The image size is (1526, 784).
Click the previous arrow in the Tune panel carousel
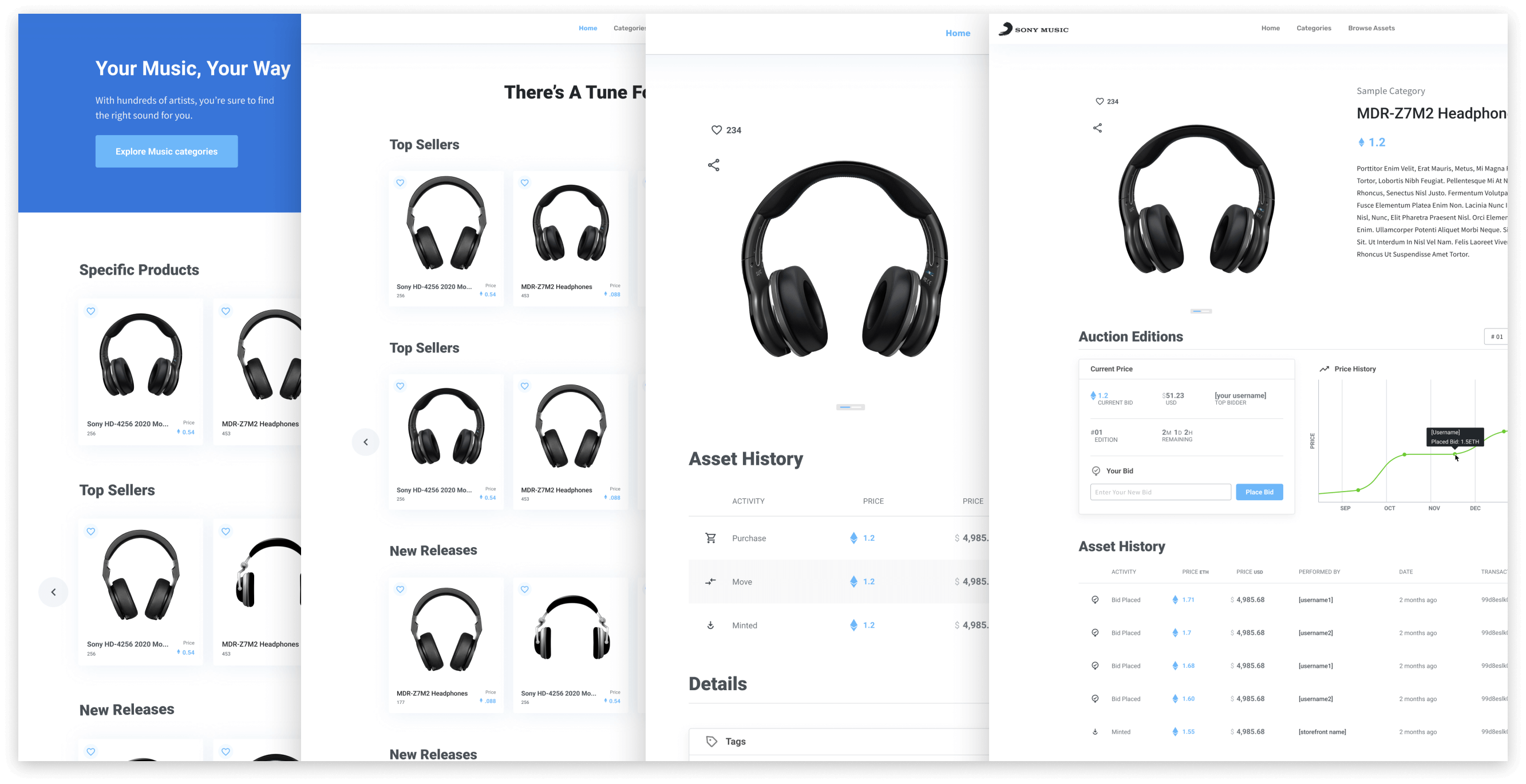click(366, 442)
